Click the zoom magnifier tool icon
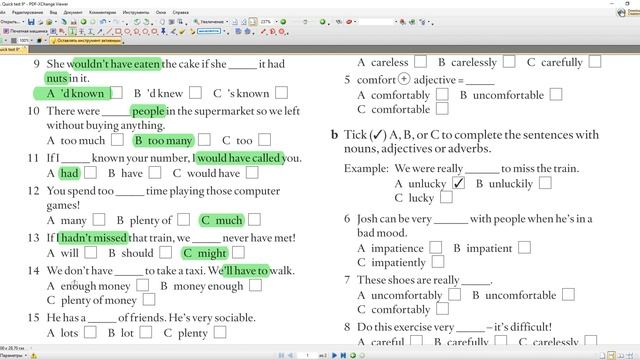 196,22
